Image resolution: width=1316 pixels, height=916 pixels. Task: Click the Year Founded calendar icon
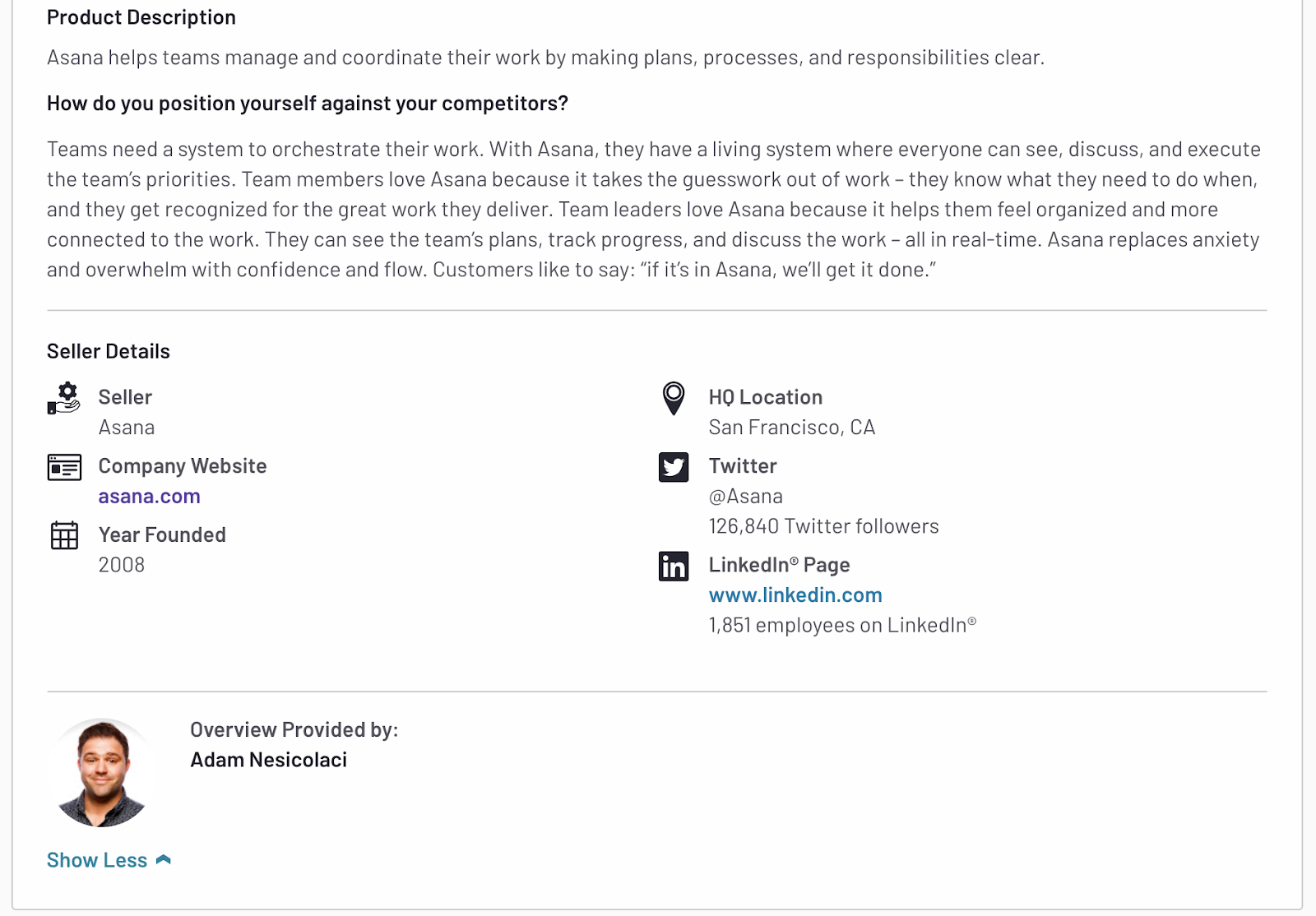[x=64, y=535]
